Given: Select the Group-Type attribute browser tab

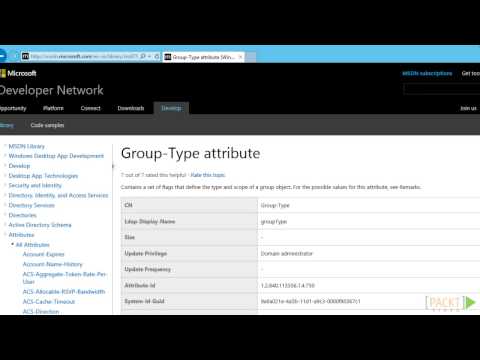Looking at the screenshot, I should tap(204, 57).
